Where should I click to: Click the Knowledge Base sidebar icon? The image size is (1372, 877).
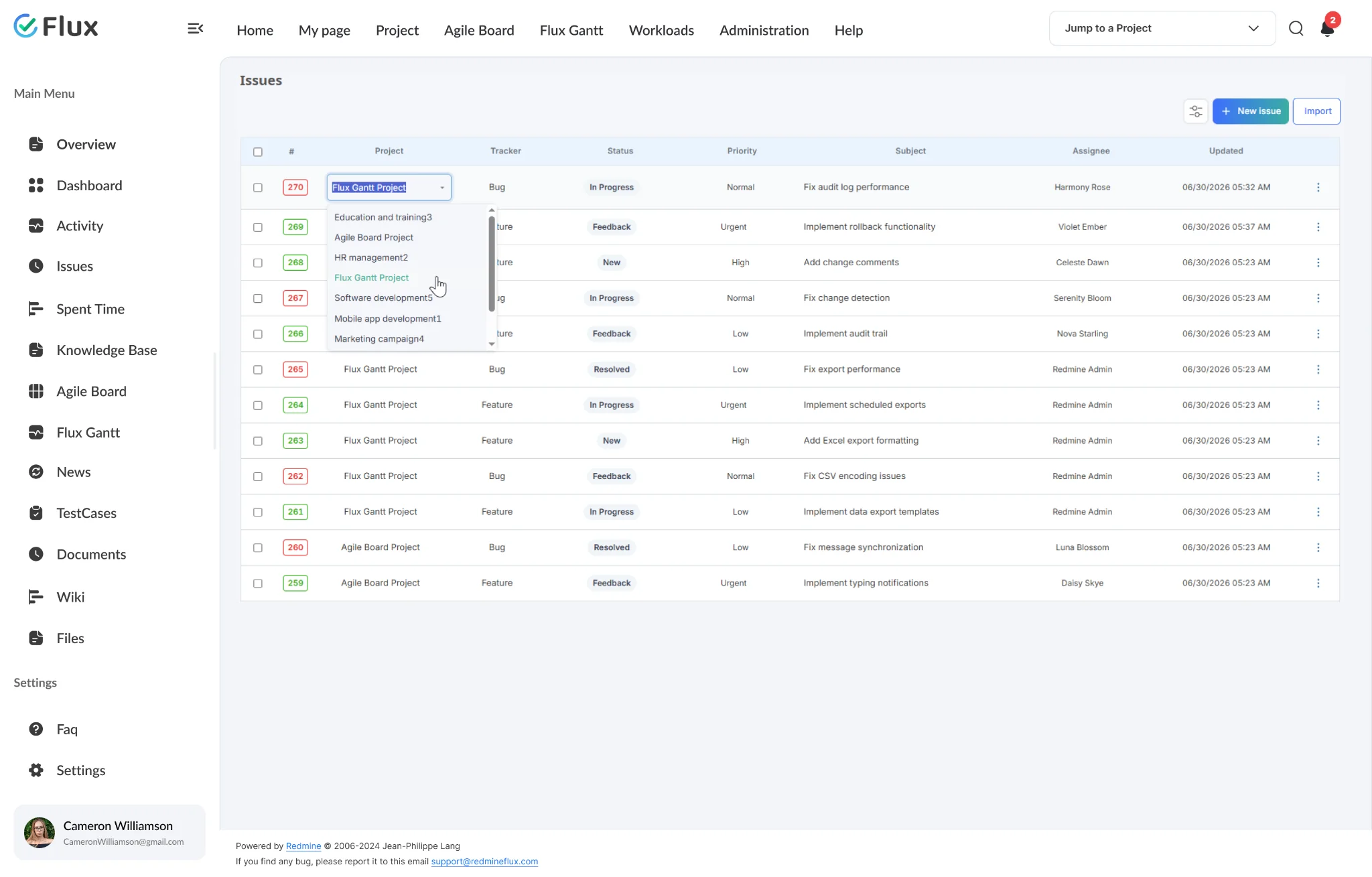[36, 350]
